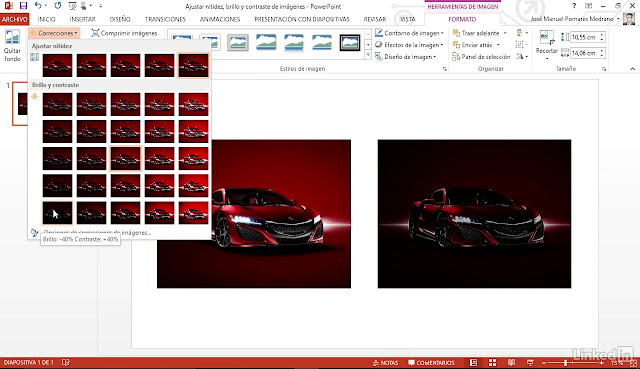Select the center brightness contrast preset
The image size is (640, 369).
[x=125, y=158]
